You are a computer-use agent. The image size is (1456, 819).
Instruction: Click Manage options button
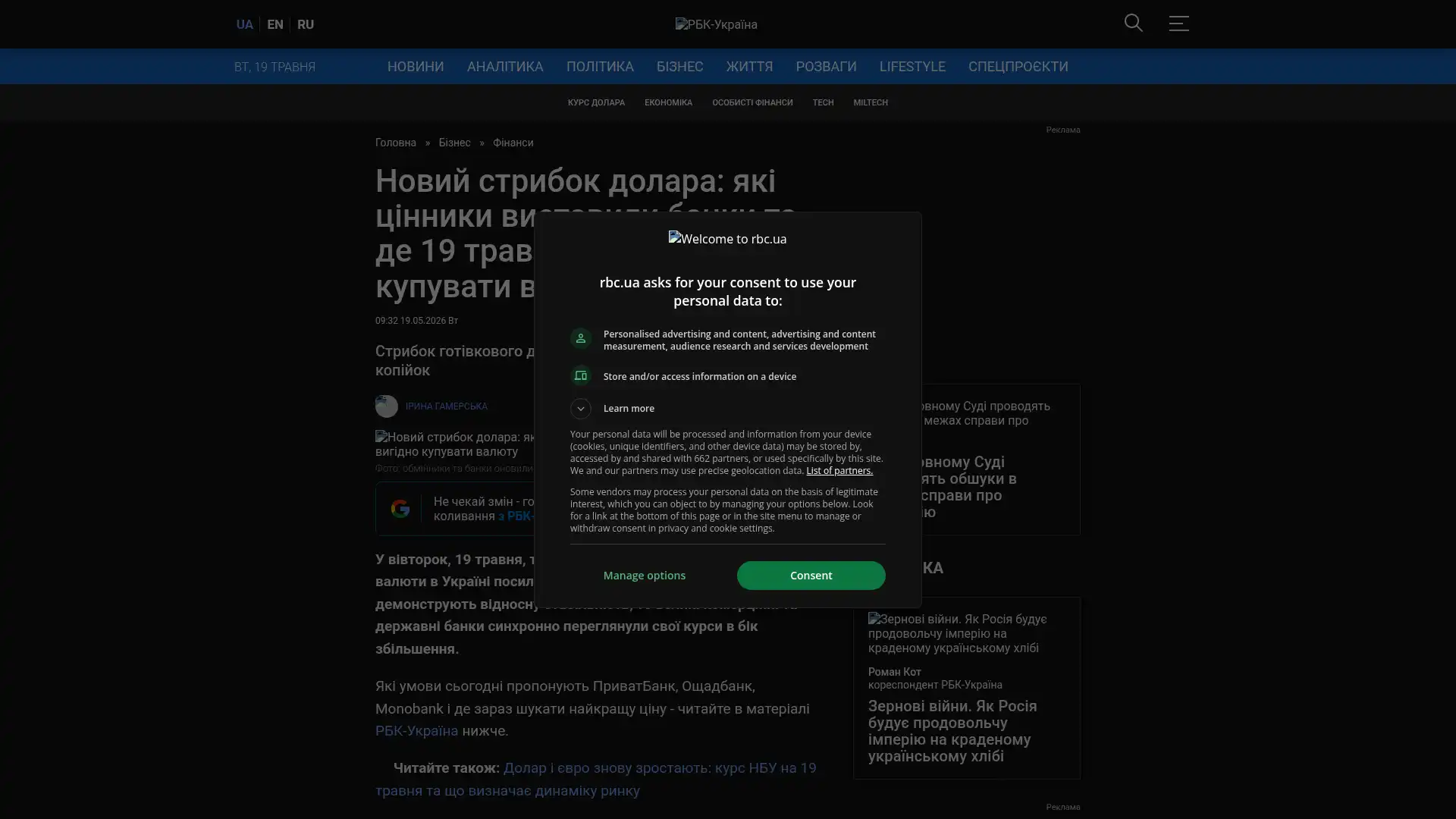pos(645,576)
